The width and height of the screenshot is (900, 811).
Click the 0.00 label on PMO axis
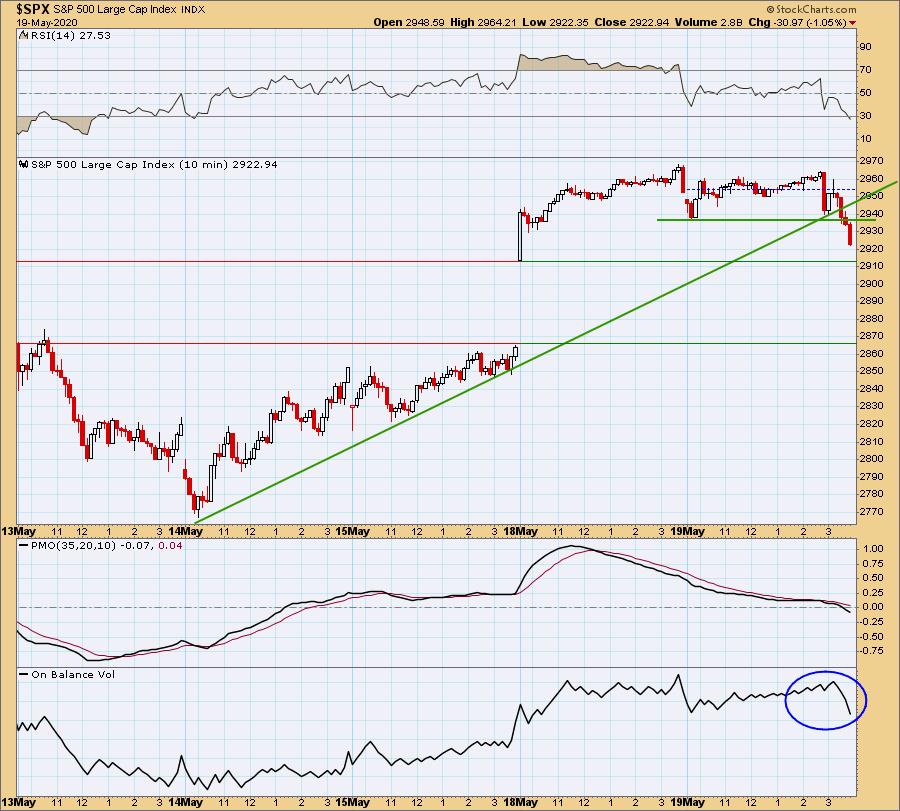coord(873,607)
